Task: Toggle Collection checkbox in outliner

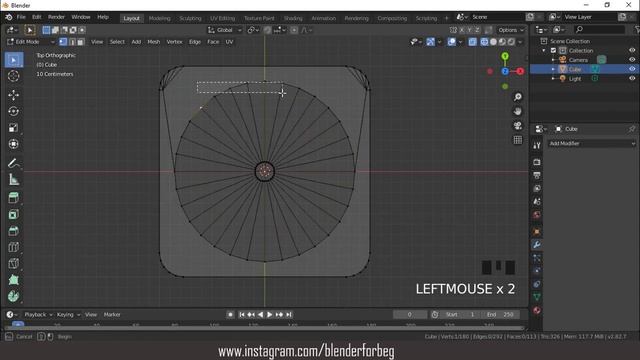Action: click(553, 50)
